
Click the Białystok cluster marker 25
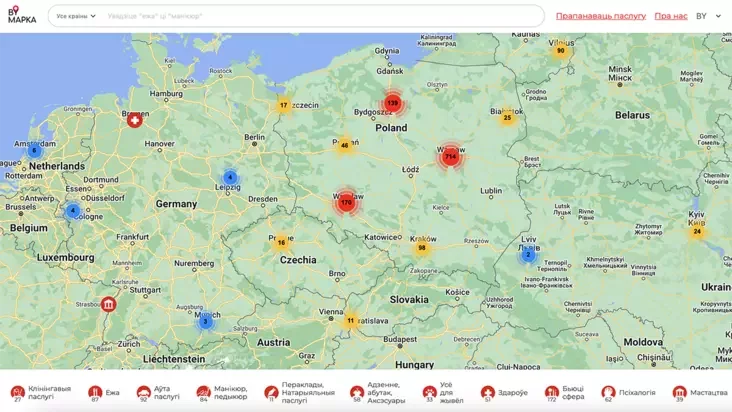507,118
